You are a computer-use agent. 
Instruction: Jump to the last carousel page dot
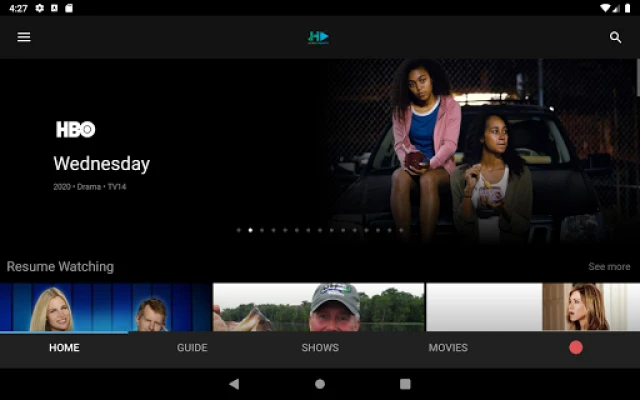[x=401, y=230]
